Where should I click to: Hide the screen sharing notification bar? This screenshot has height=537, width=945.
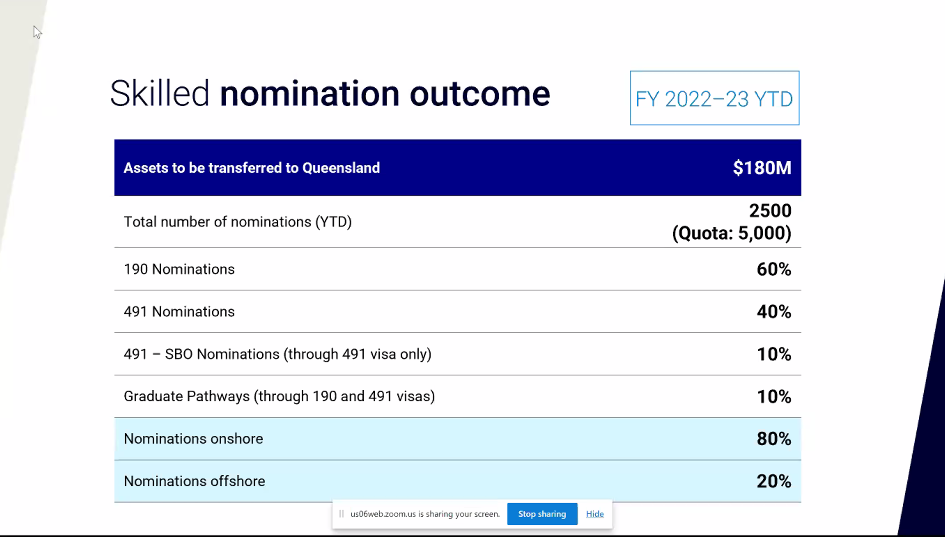[595, 514]
